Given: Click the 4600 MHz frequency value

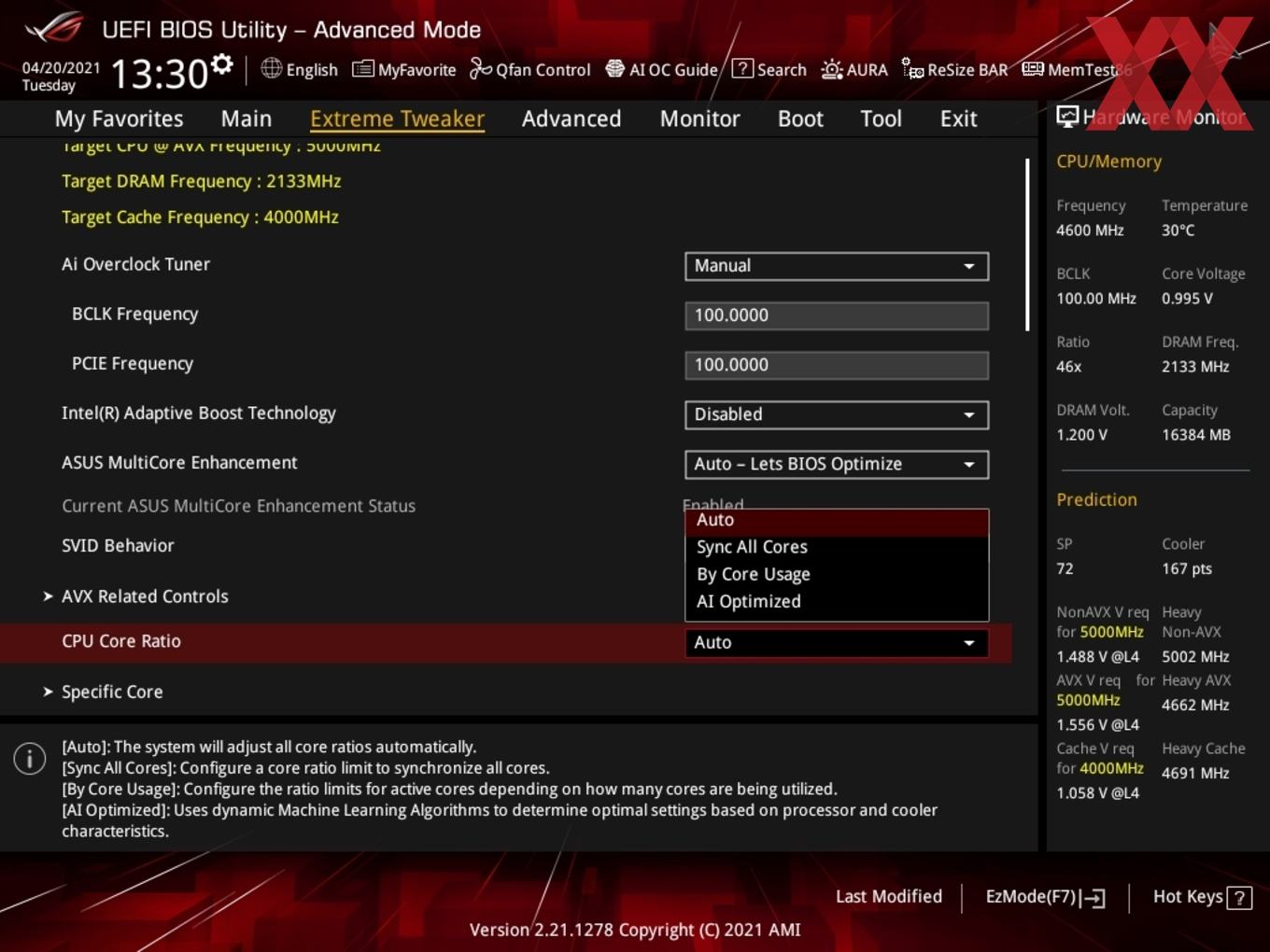Looking at the screenshot, I should 1090,231.
